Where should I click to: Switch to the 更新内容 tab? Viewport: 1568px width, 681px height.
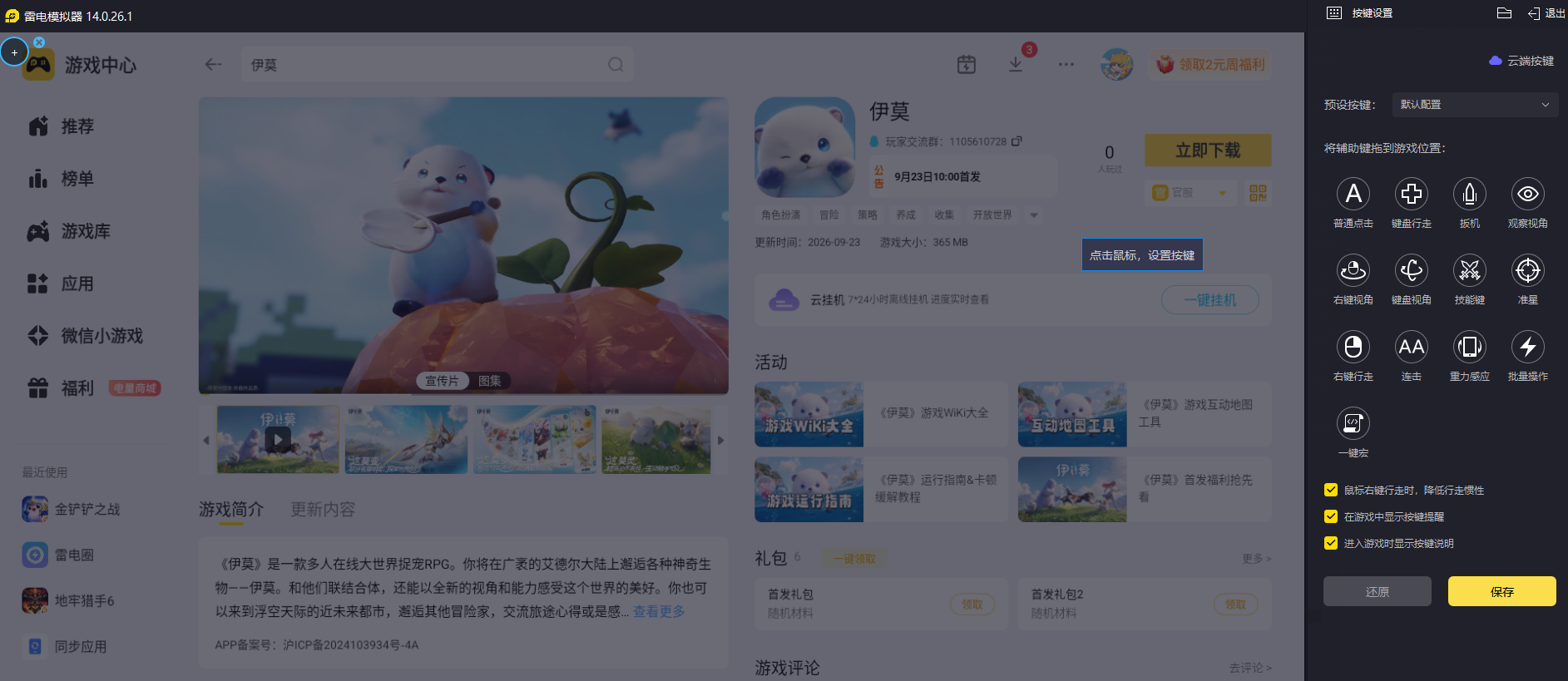pos(323,509)
